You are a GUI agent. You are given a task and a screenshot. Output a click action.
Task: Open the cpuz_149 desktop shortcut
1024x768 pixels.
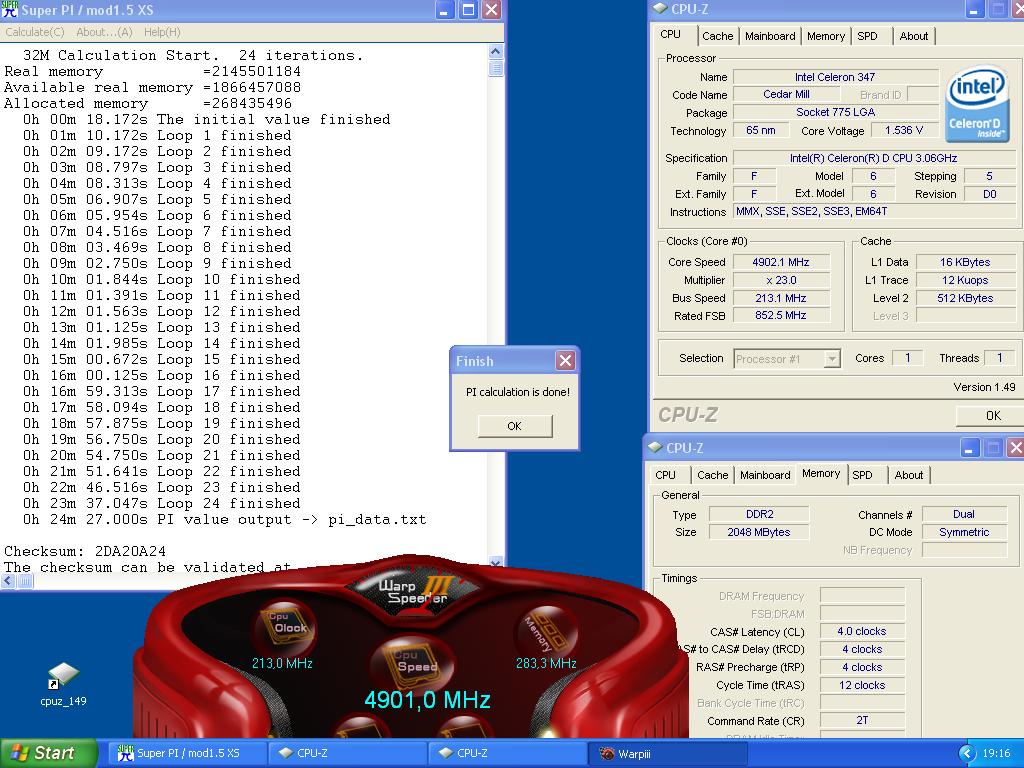(x=63, y=685)
